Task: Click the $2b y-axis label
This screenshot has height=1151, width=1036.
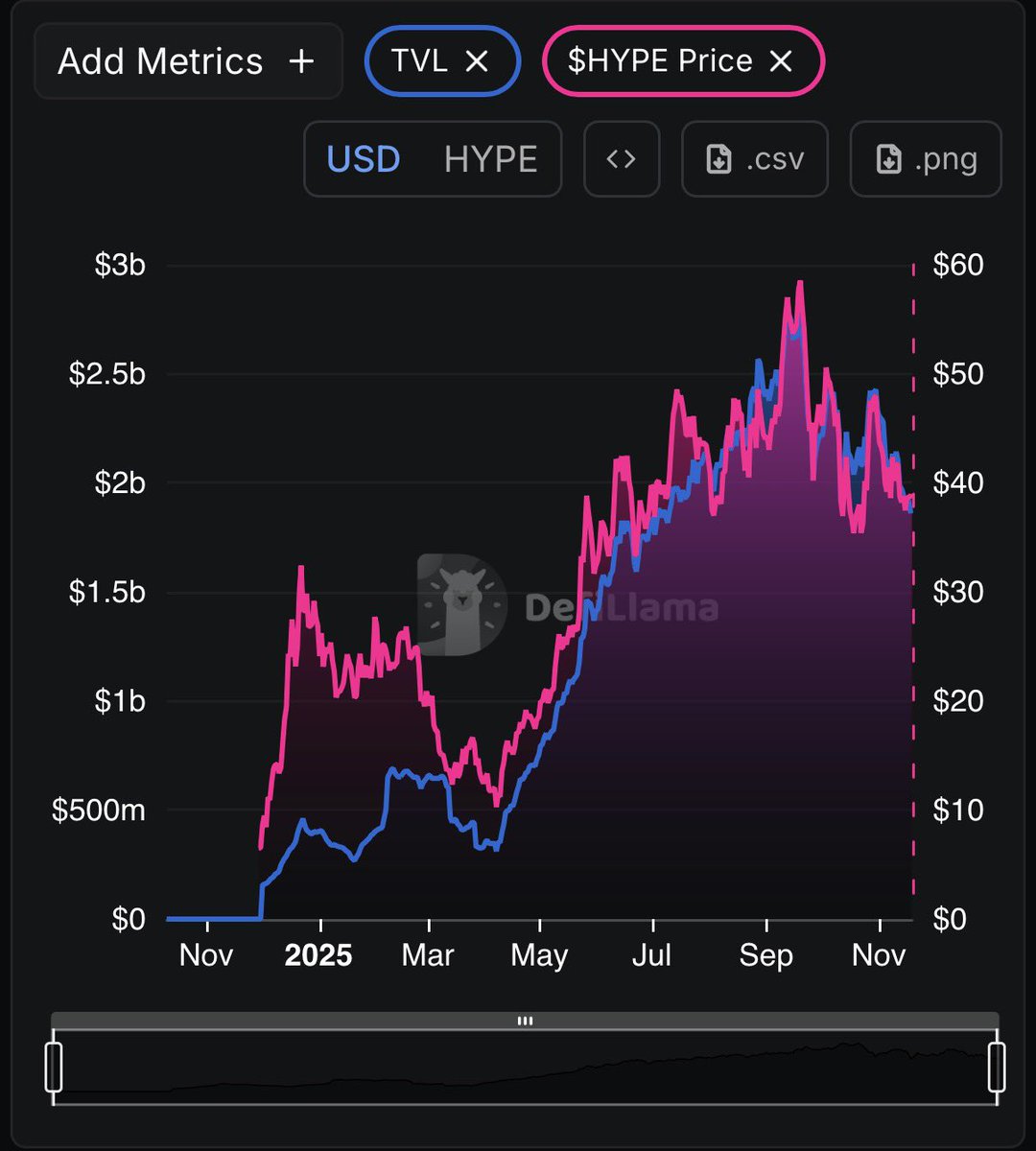Action: pos(120,482)
